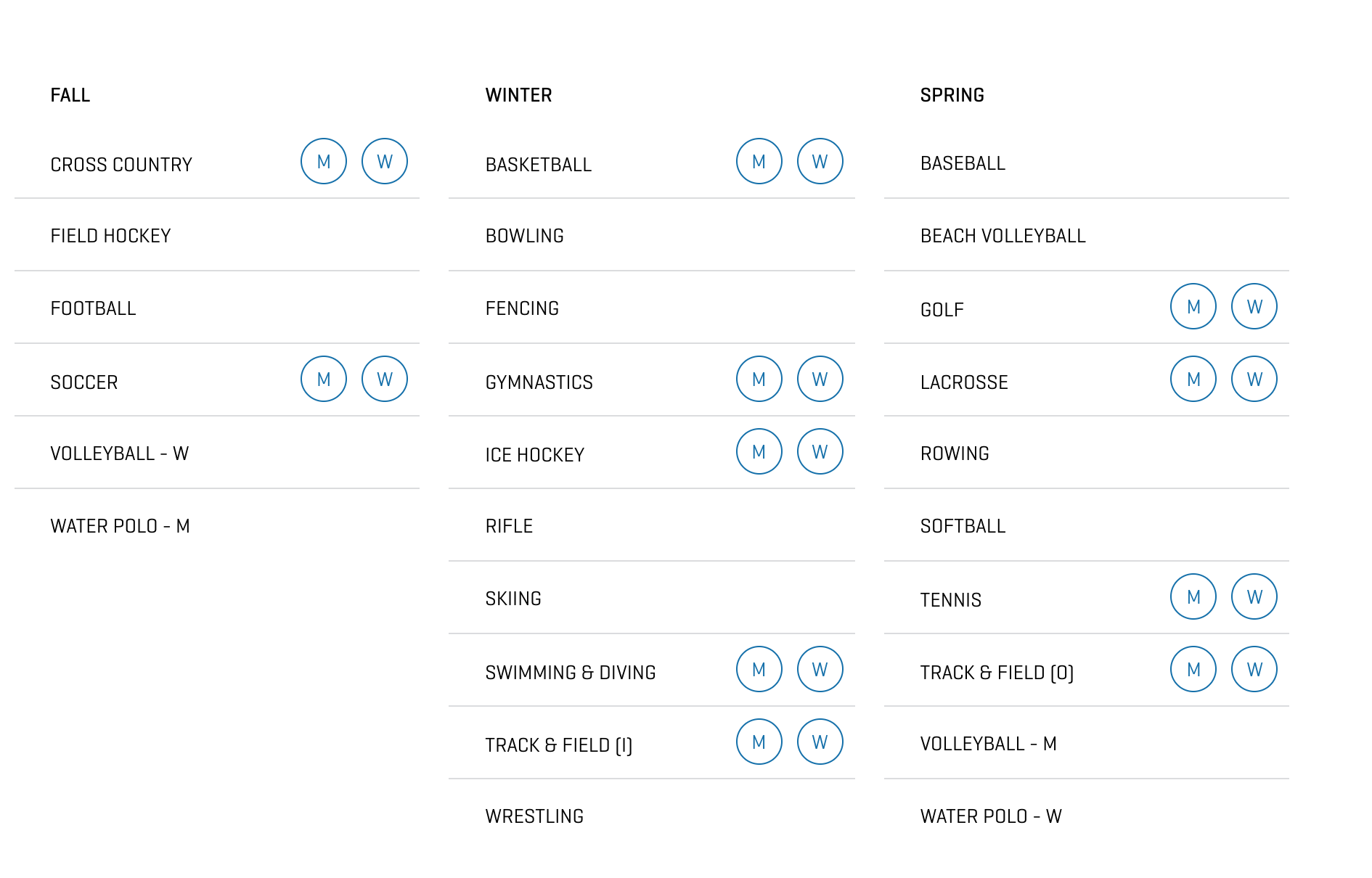Go to the Football page
The height and width of the screenshot is (878, 1372).
[x=94, y=308]
